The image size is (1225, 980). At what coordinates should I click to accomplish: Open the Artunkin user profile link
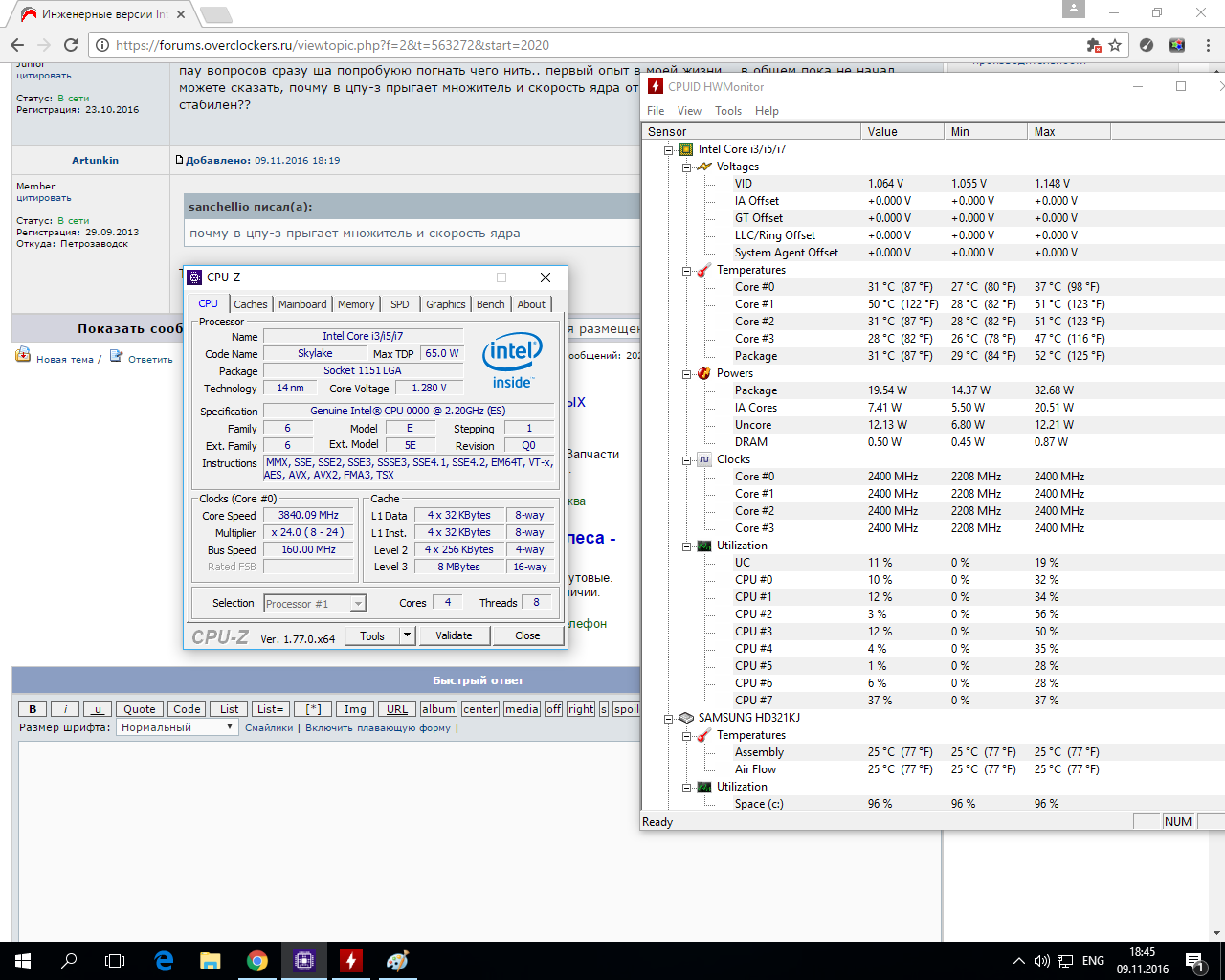96,160
